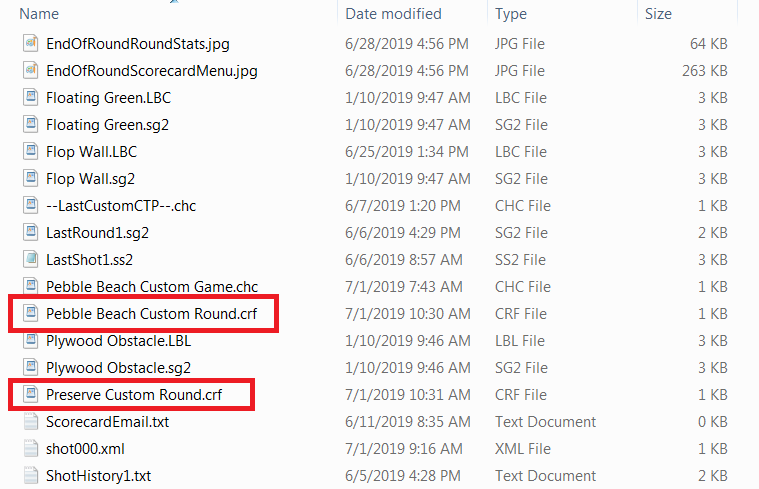Select Pebble Beach Custom Game.chc file name
This screenshot has width=759, height=489.
tap(152, 287)
